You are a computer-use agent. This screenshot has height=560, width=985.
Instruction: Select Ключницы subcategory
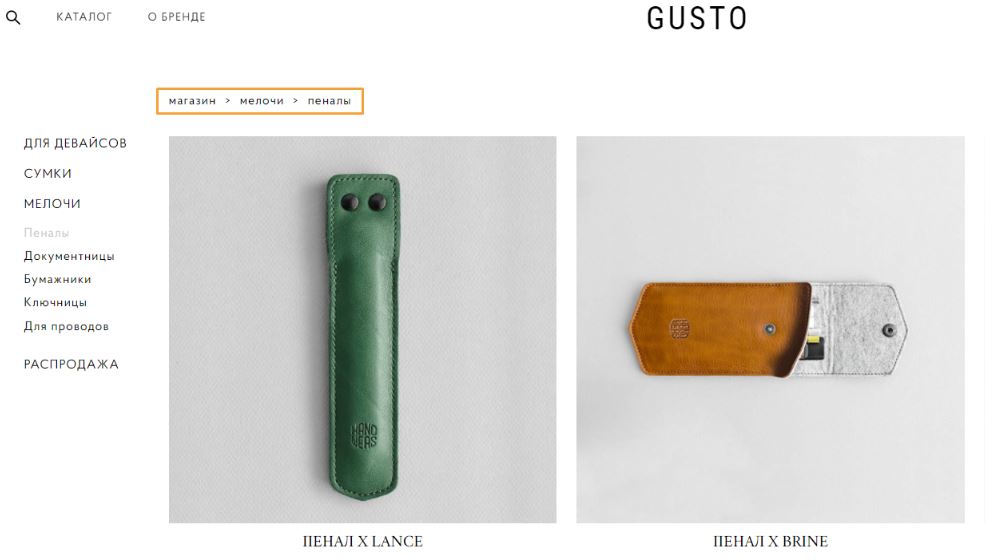coord(55,302)
